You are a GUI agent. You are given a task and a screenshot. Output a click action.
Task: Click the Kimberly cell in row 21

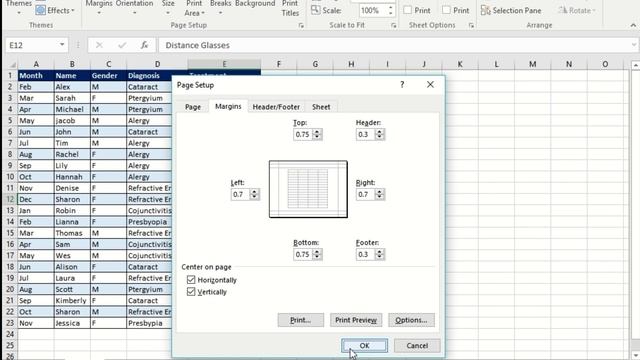[x=72, y=300]
